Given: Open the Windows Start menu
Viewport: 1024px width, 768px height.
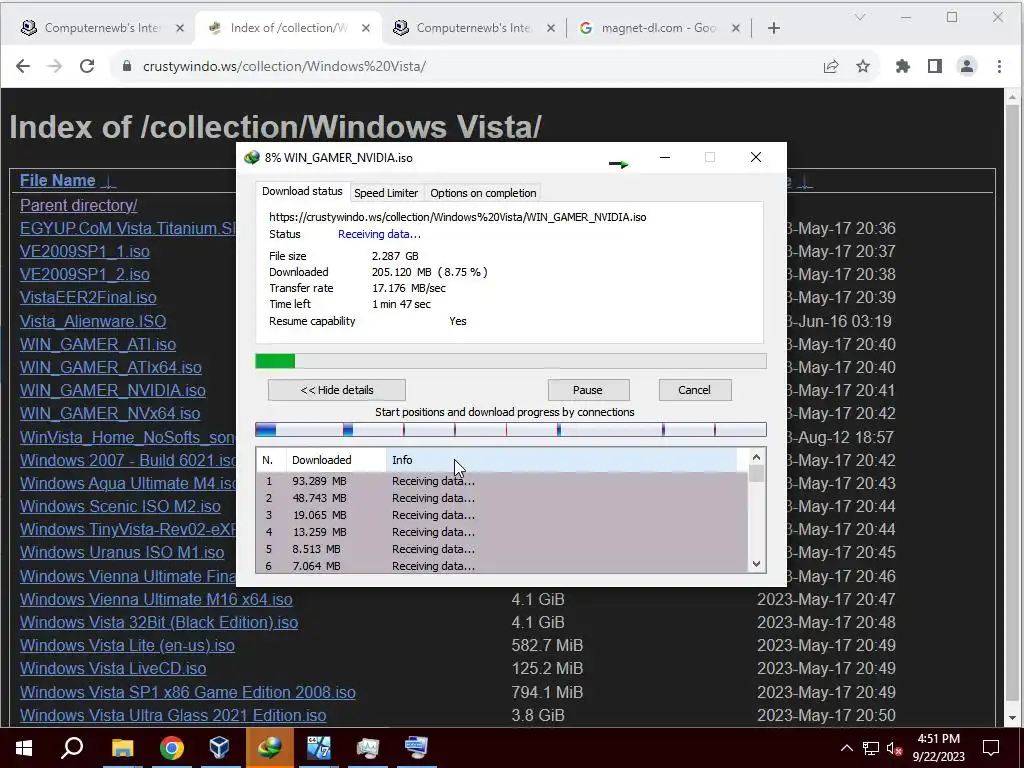Looking at the screenshot, I should point(24,748).
